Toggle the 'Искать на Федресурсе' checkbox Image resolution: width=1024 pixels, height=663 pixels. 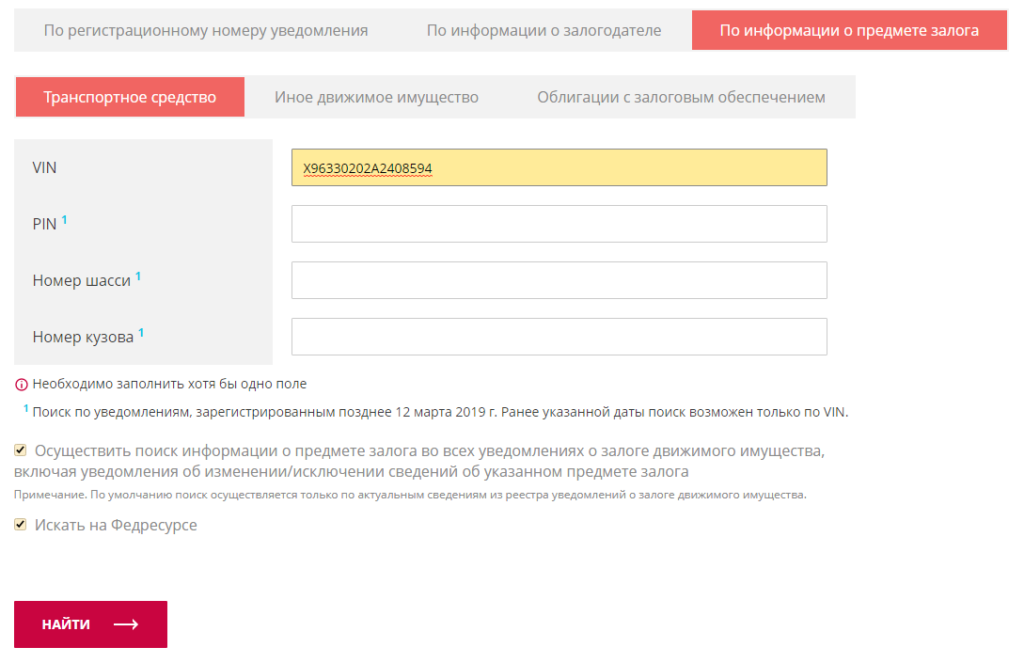click(x=21, y=524)
